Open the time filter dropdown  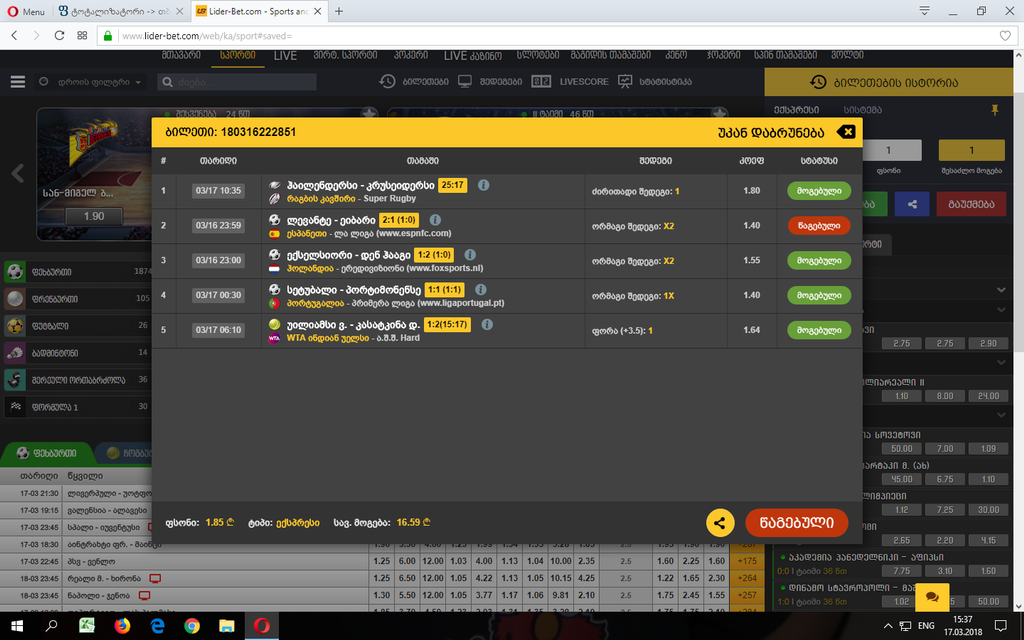(x=90, y=82)
